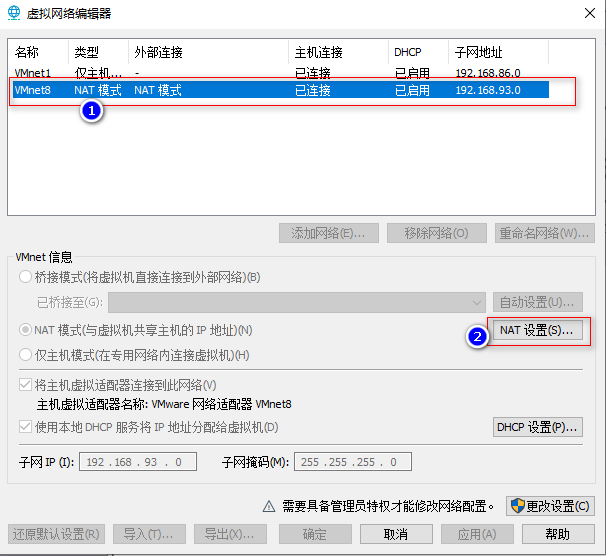Viewport: 606px width, 556px height.
Task: Click 添加网络(E) button
Action: pos(329,233)
